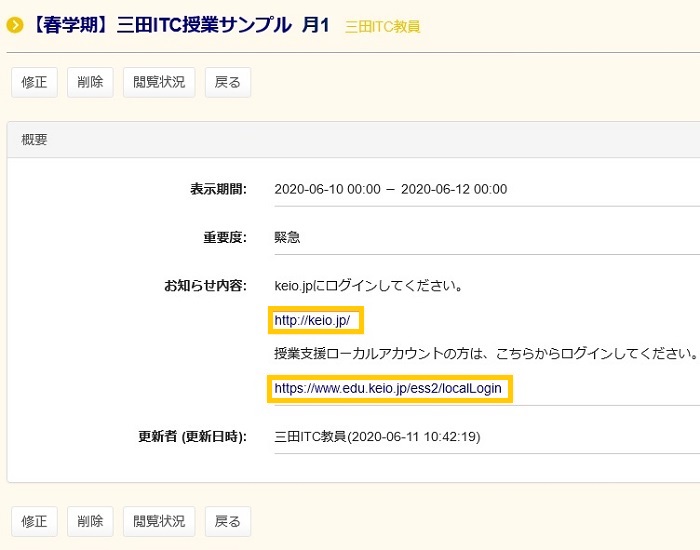Open 閲覧状況 from the bottom button row
Image resolution: width=700 pixels, height=550 pixels.
[x=159, y=521]
